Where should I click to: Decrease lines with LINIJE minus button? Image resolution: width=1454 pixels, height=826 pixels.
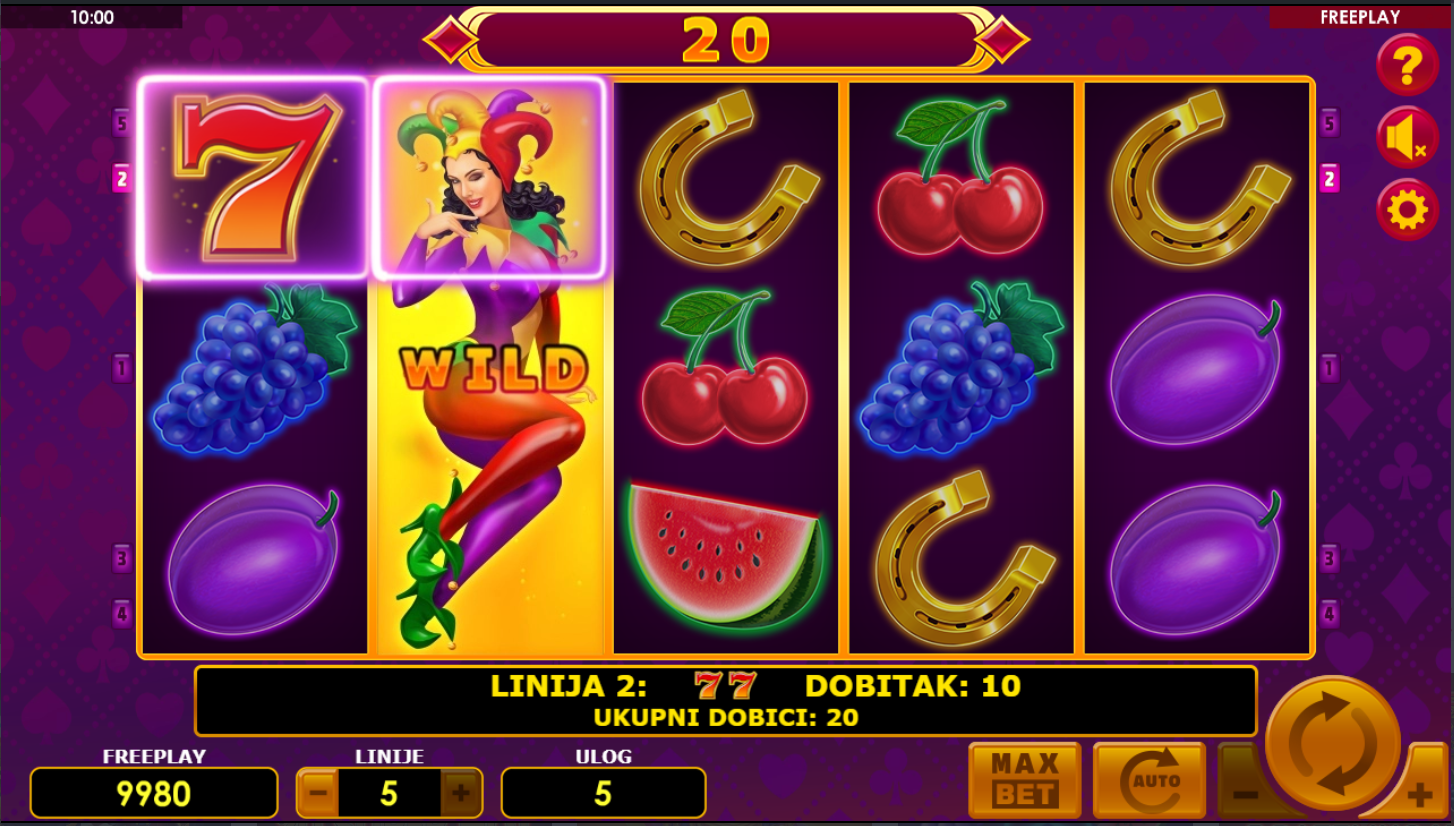318,794
